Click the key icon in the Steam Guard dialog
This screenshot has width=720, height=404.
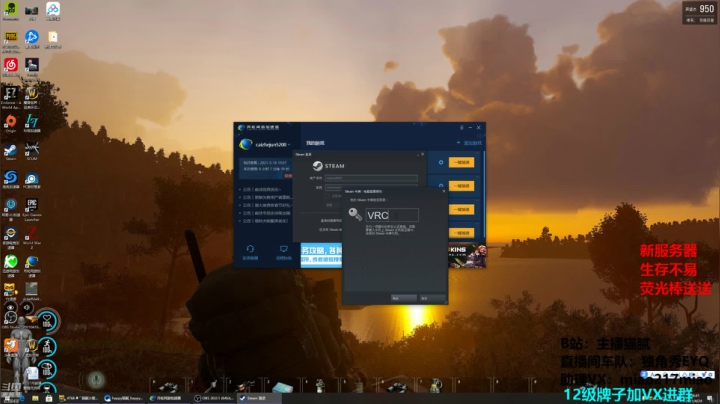(x=355, y=214)
